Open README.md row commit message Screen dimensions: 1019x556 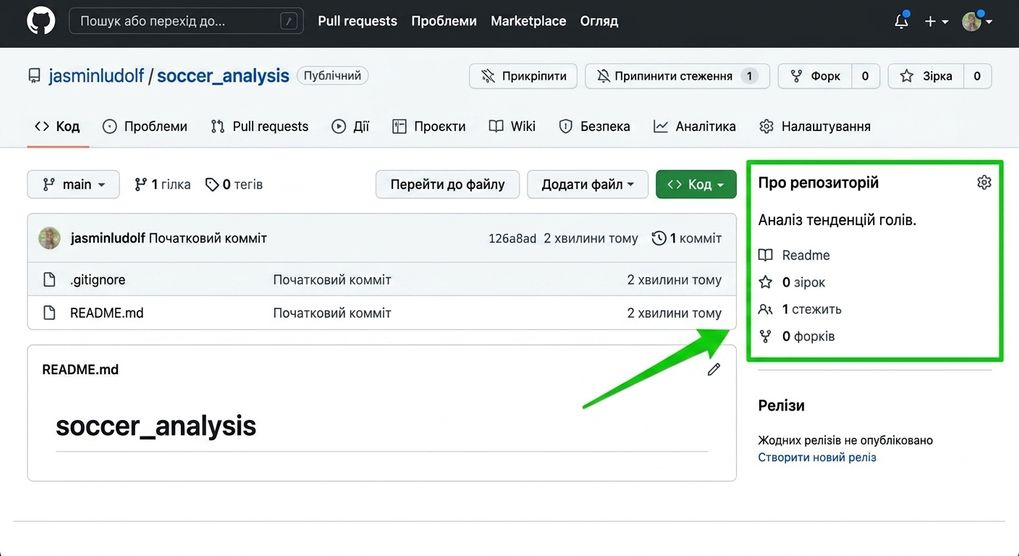pos(332,313)
